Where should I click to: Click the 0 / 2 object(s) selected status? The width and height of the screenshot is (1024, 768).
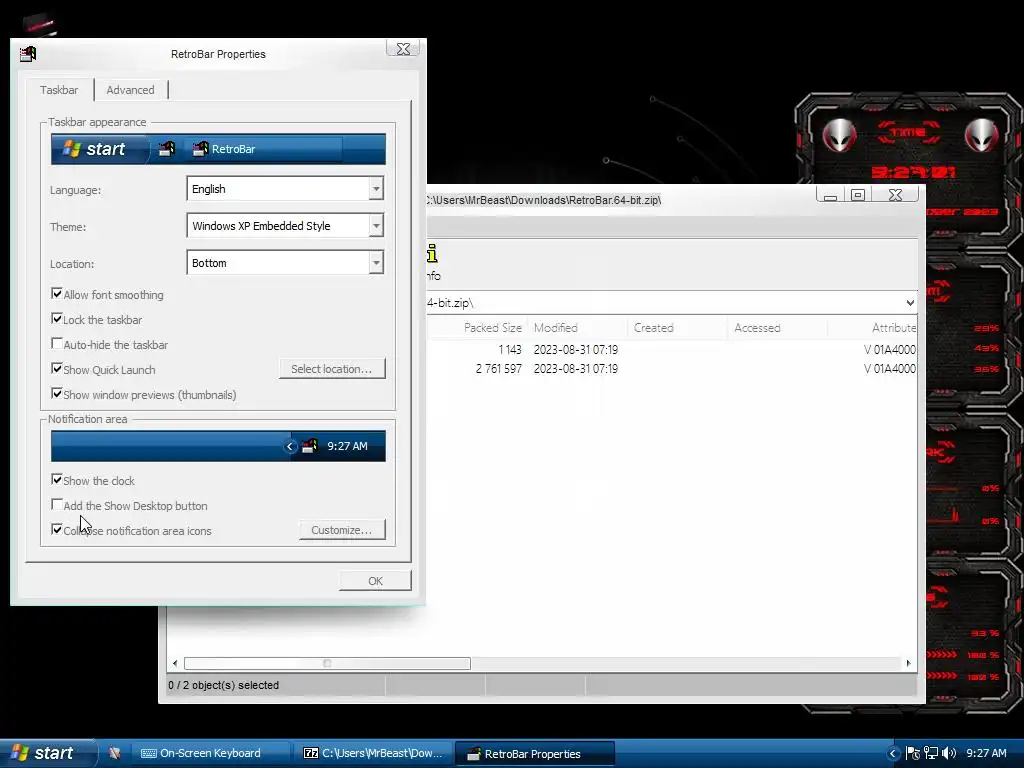pos(223,685)
